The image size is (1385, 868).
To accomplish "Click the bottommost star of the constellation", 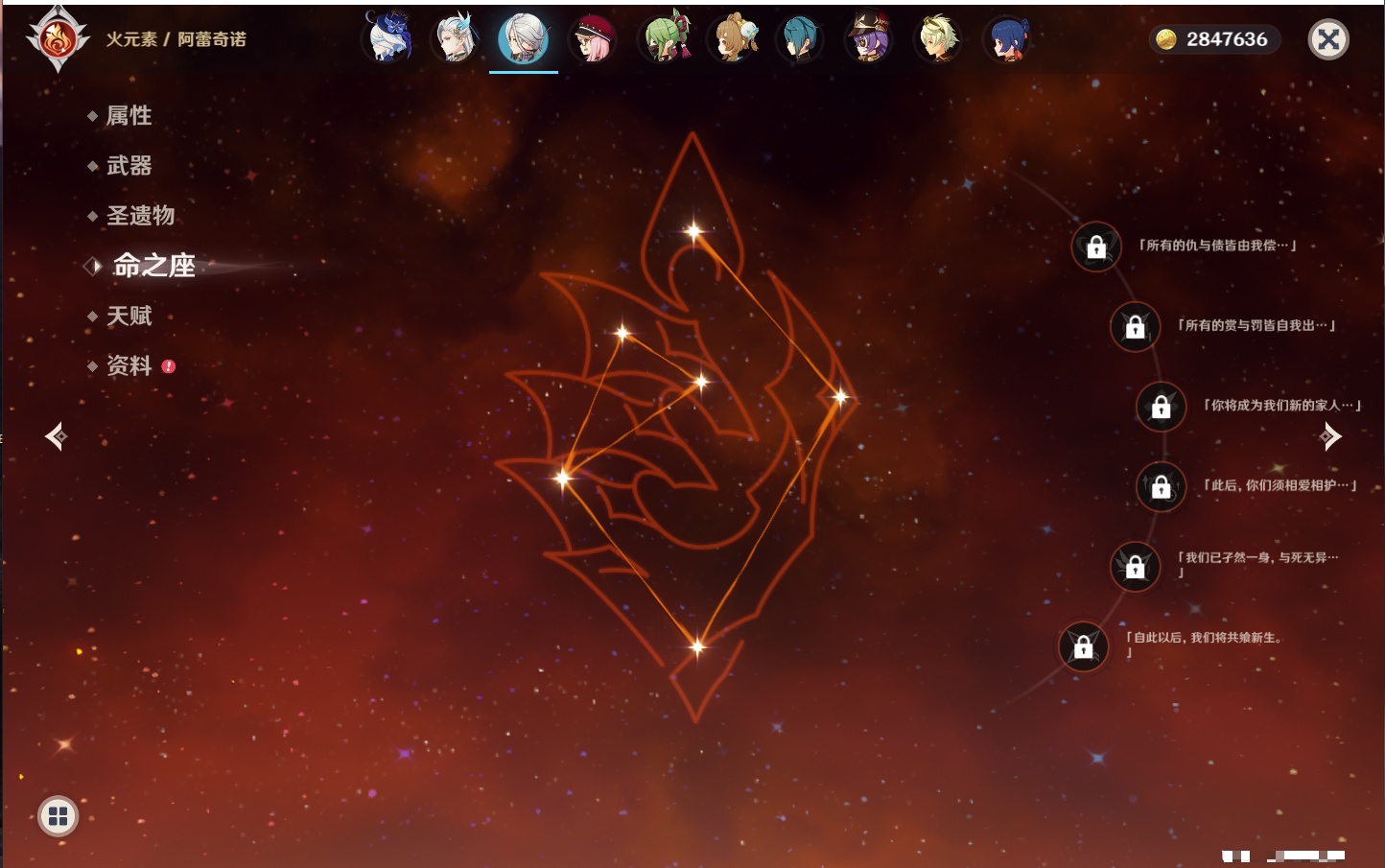I will tap(697, 646).
